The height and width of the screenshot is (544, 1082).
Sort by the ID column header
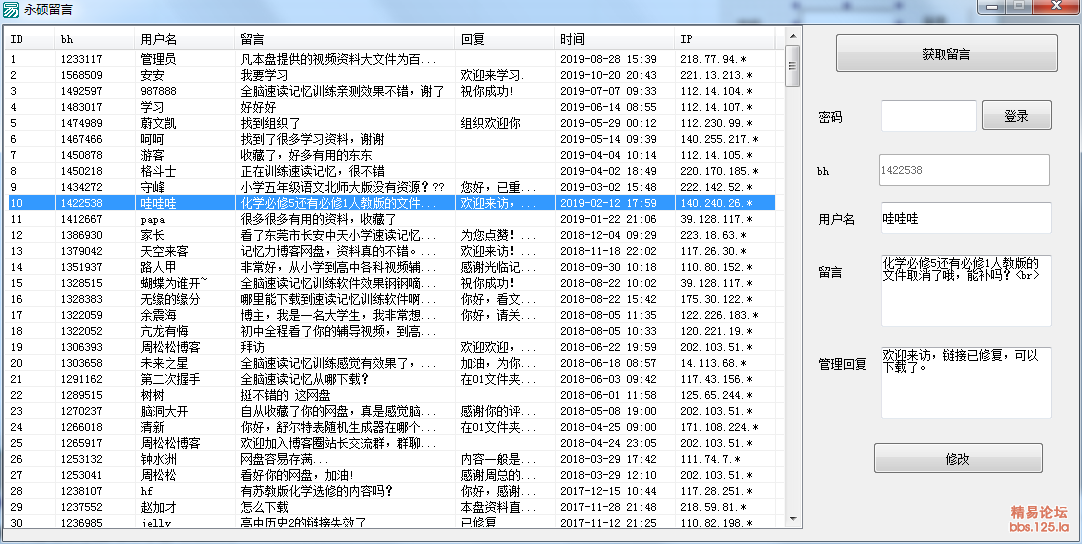point(30,39)
